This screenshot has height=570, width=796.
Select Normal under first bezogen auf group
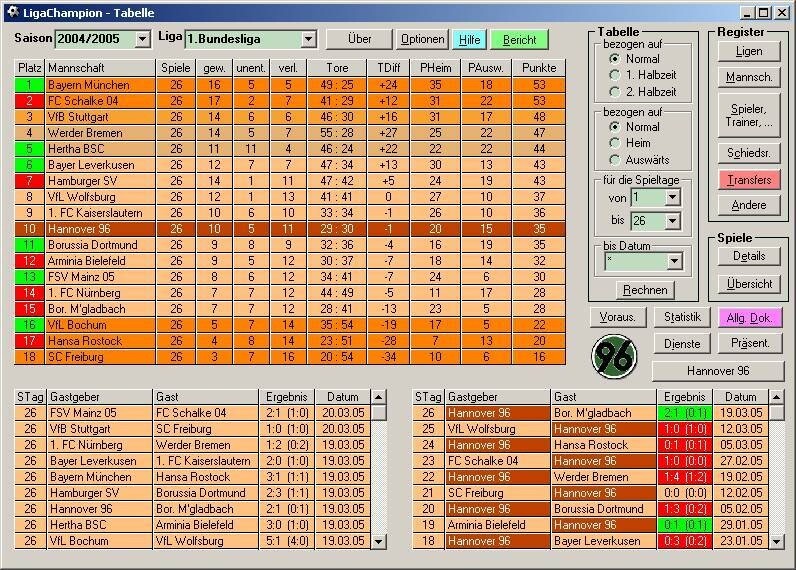614,59
